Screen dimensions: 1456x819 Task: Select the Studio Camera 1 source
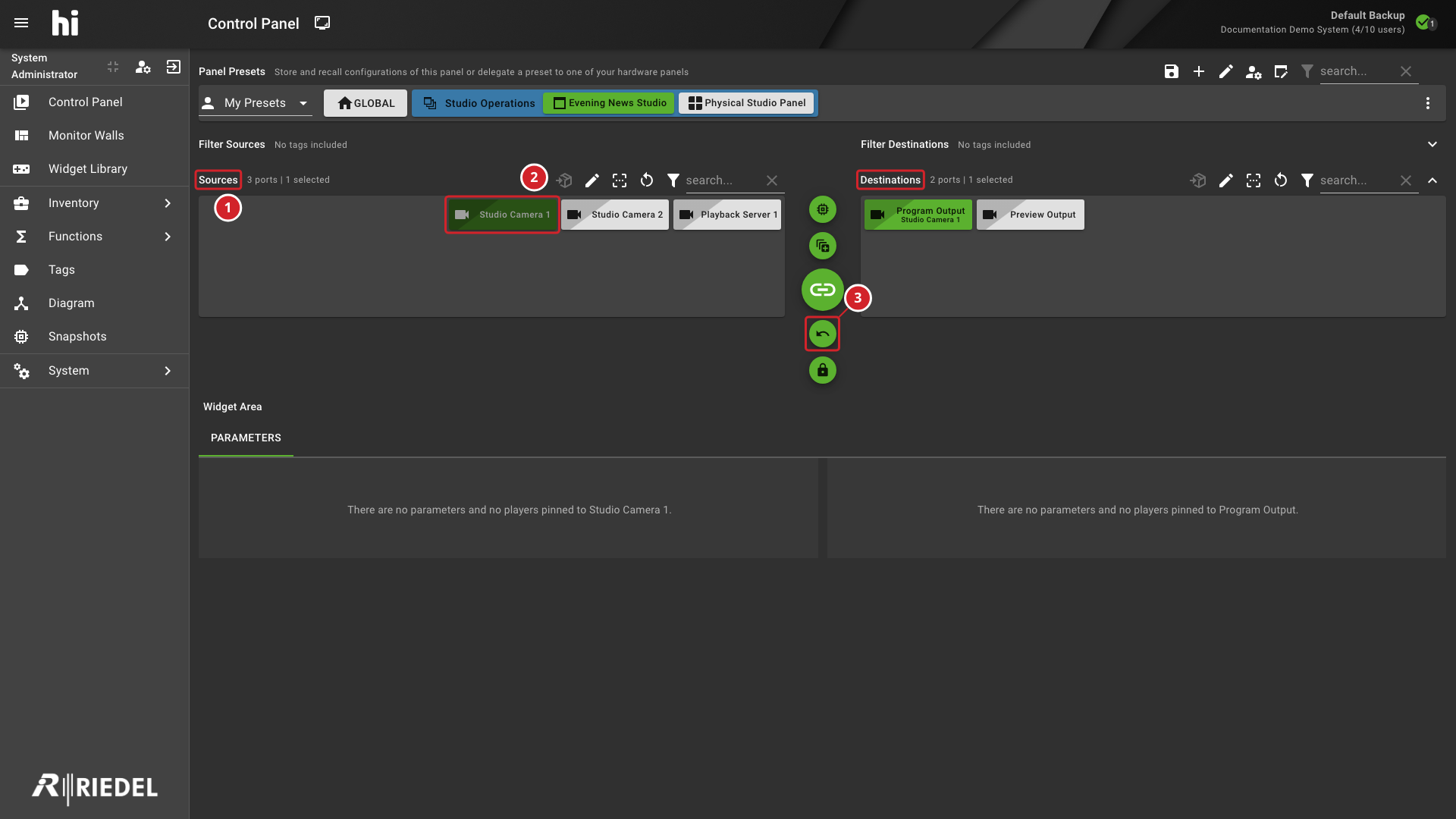click(x=502, y=215)
